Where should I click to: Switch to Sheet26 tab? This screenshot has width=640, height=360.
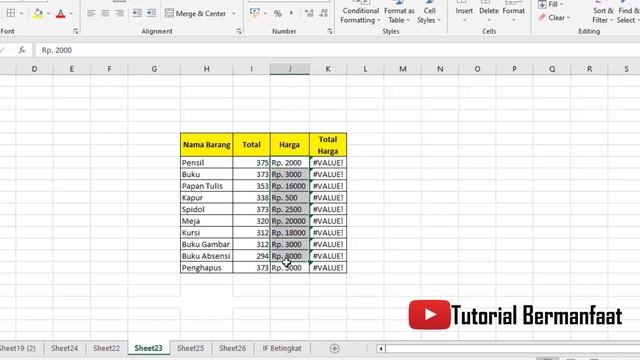[233, 348]
